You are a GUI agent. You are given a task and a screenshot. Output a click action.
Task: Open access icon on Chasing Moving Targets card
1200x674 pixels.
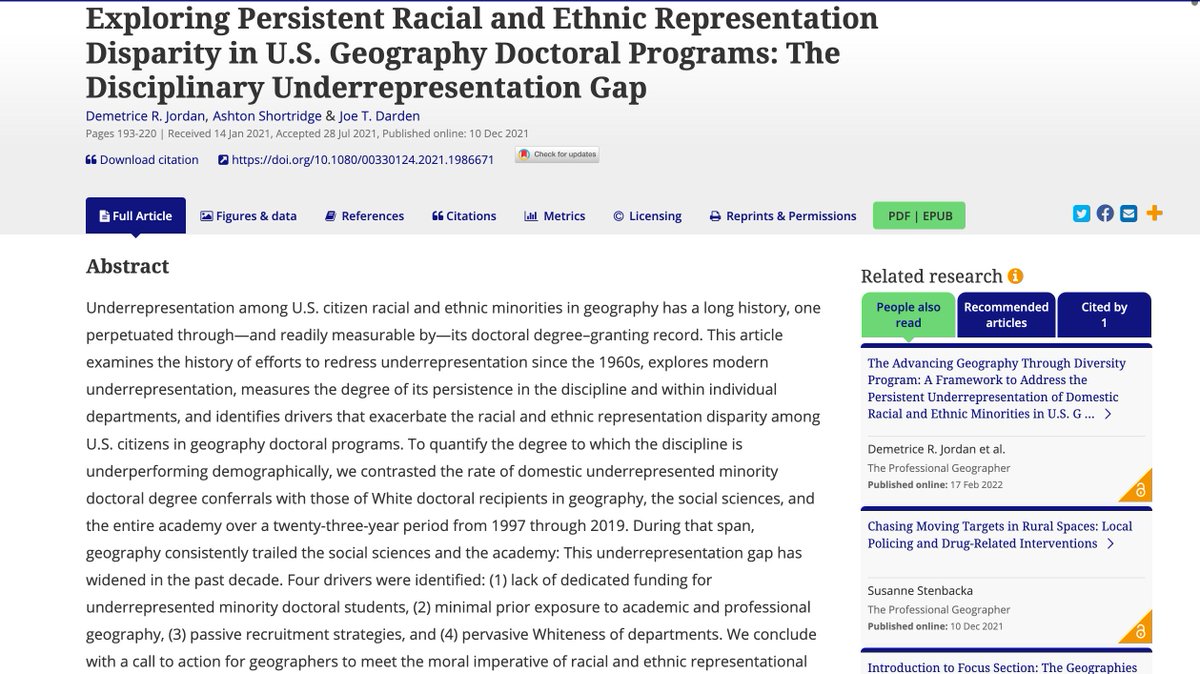[1135, 626]
